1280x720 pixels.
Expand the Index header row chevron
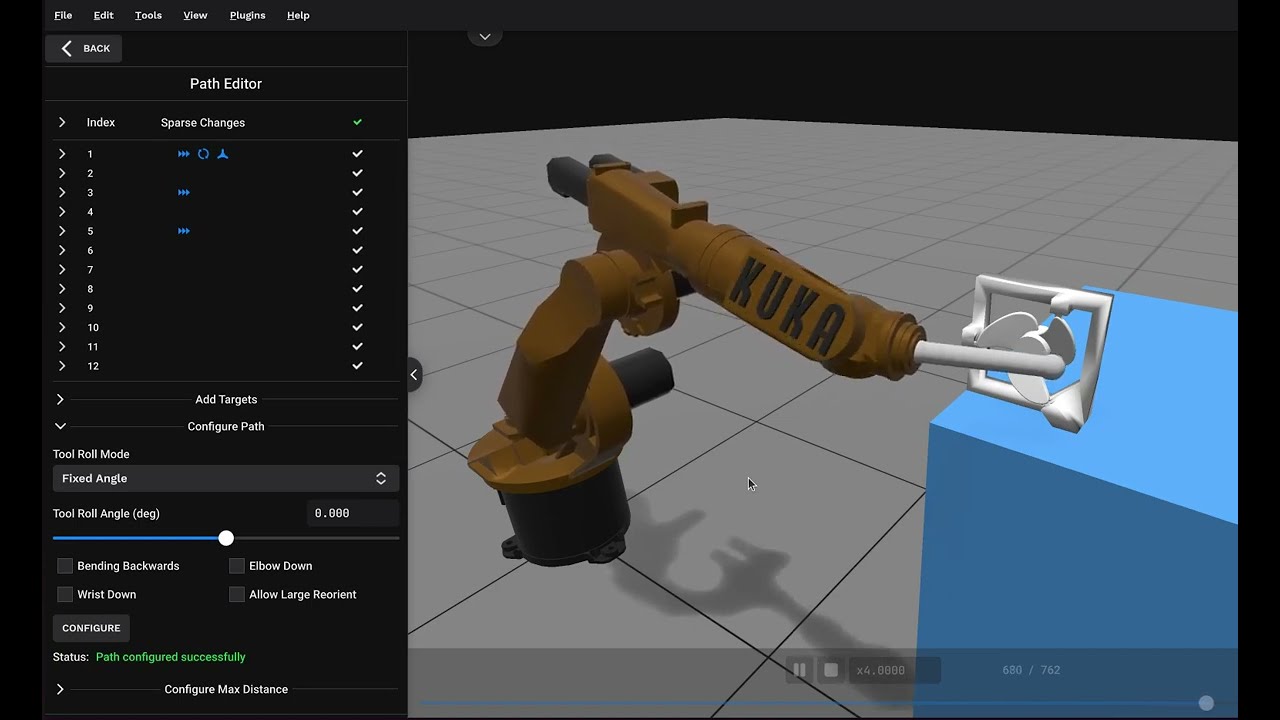62,122
